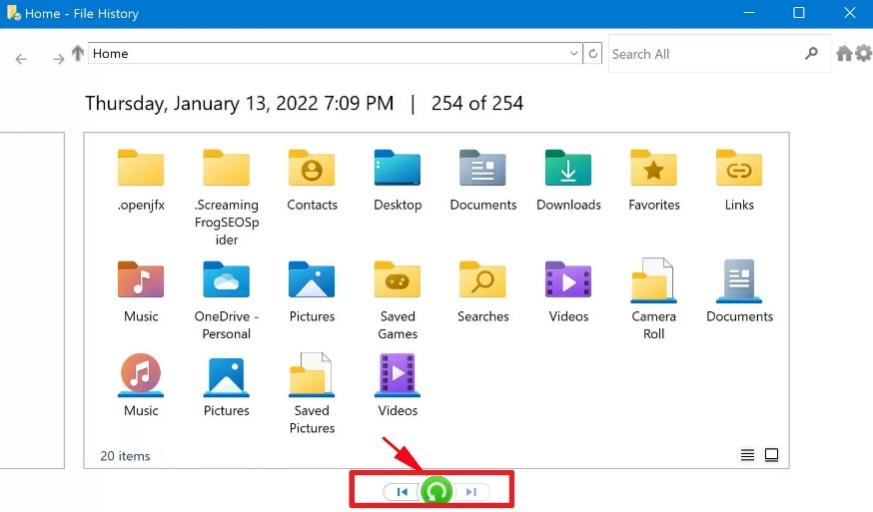
Task: Select the Videos folder beside Searches
Action: 568,292
